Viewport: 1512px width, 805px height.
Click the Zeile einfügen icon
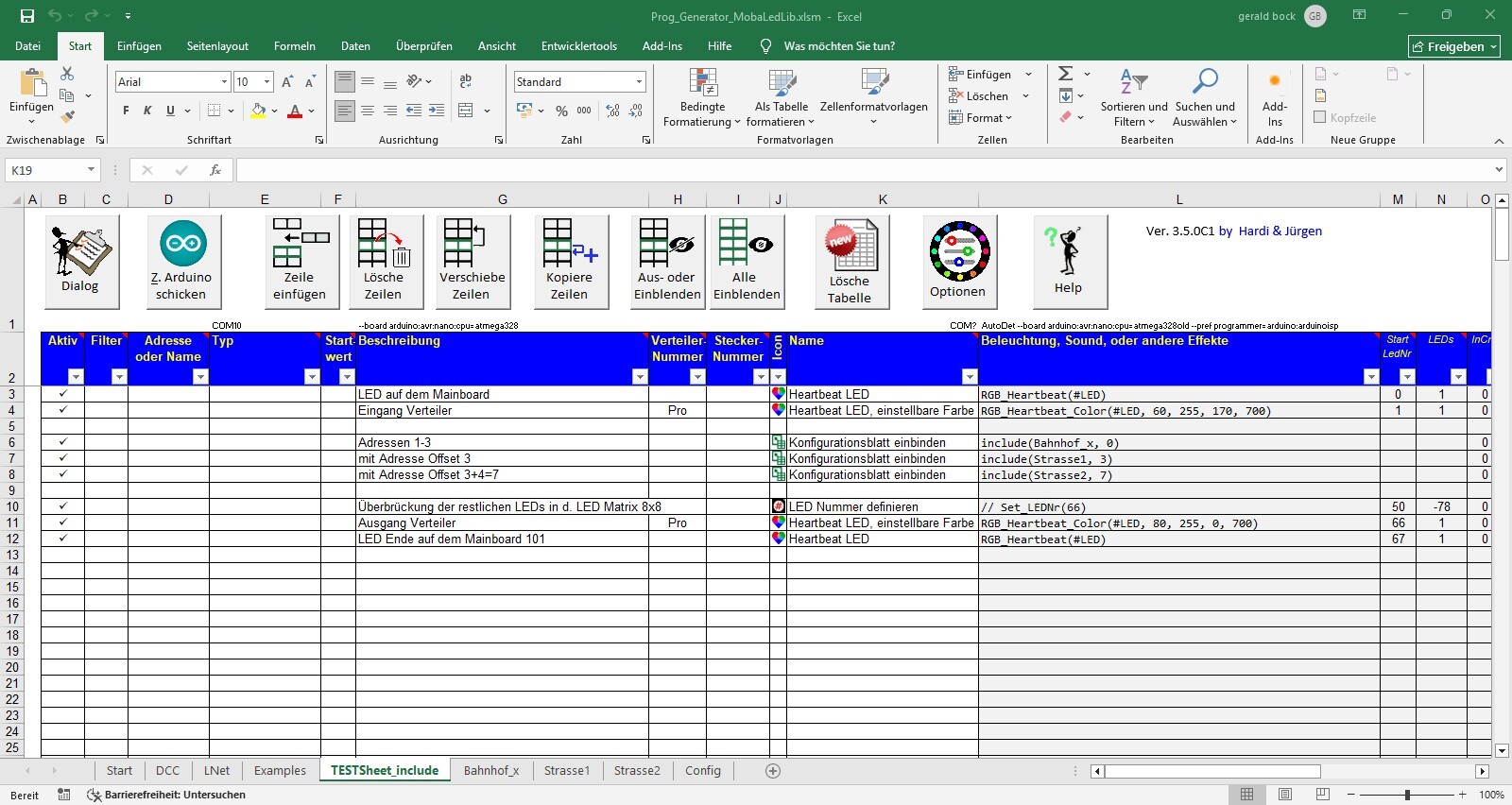click(x=300, y=261)
